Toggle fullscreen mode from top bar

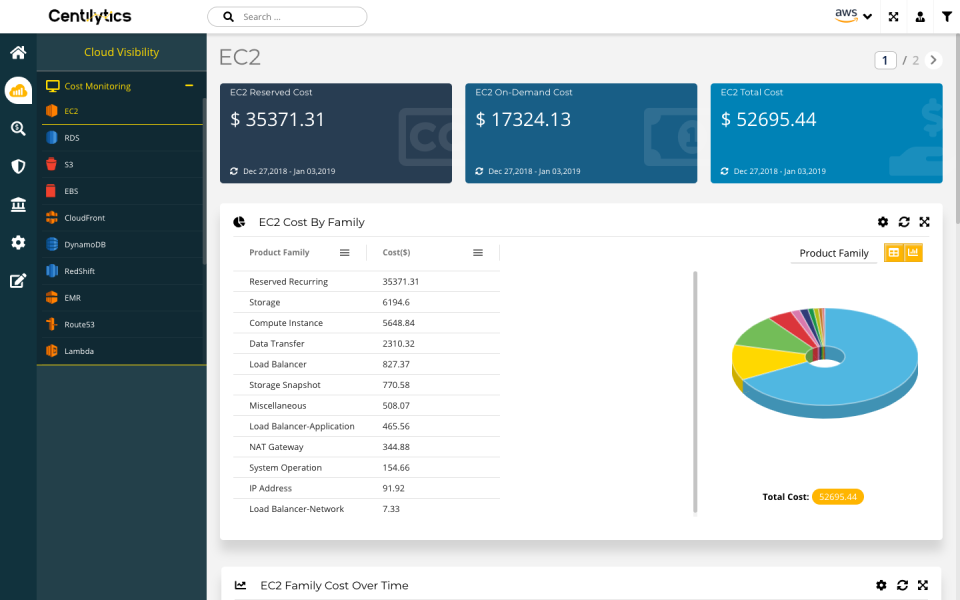pyautogui.click(x=893, y=16)
